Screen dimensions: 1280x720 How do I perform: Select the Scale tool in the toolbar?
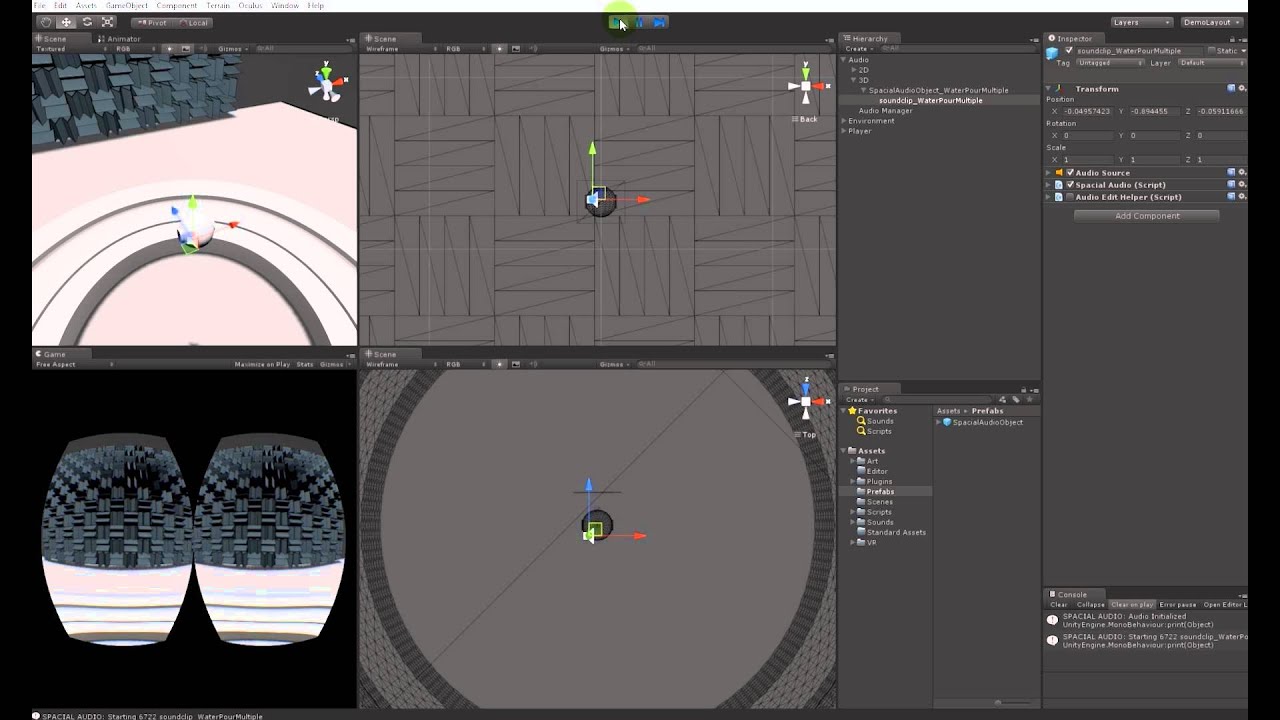[x=108, y=22]
